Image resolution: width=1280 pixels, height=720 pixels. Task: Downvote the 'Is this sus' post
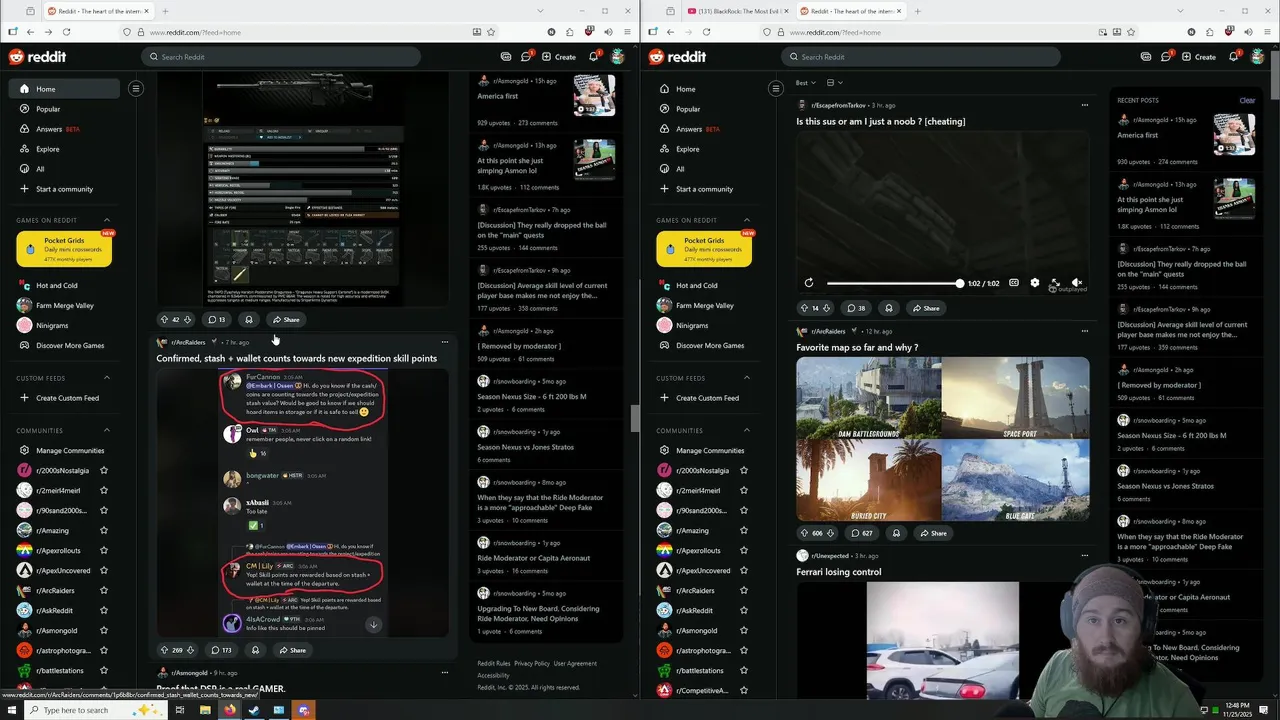coord(827,308)
